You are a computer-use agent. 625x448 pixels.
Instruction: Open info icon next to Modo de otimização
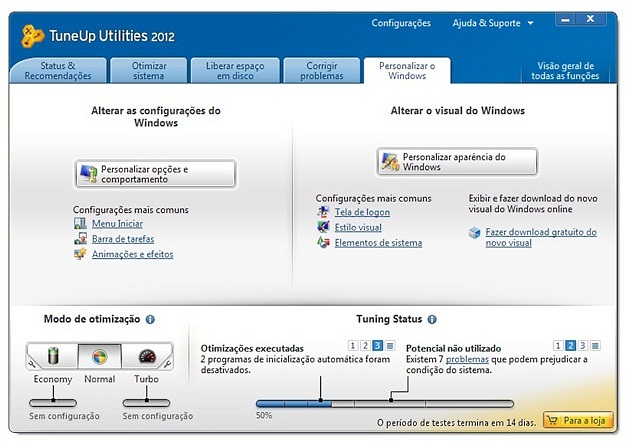coord(150,319)
